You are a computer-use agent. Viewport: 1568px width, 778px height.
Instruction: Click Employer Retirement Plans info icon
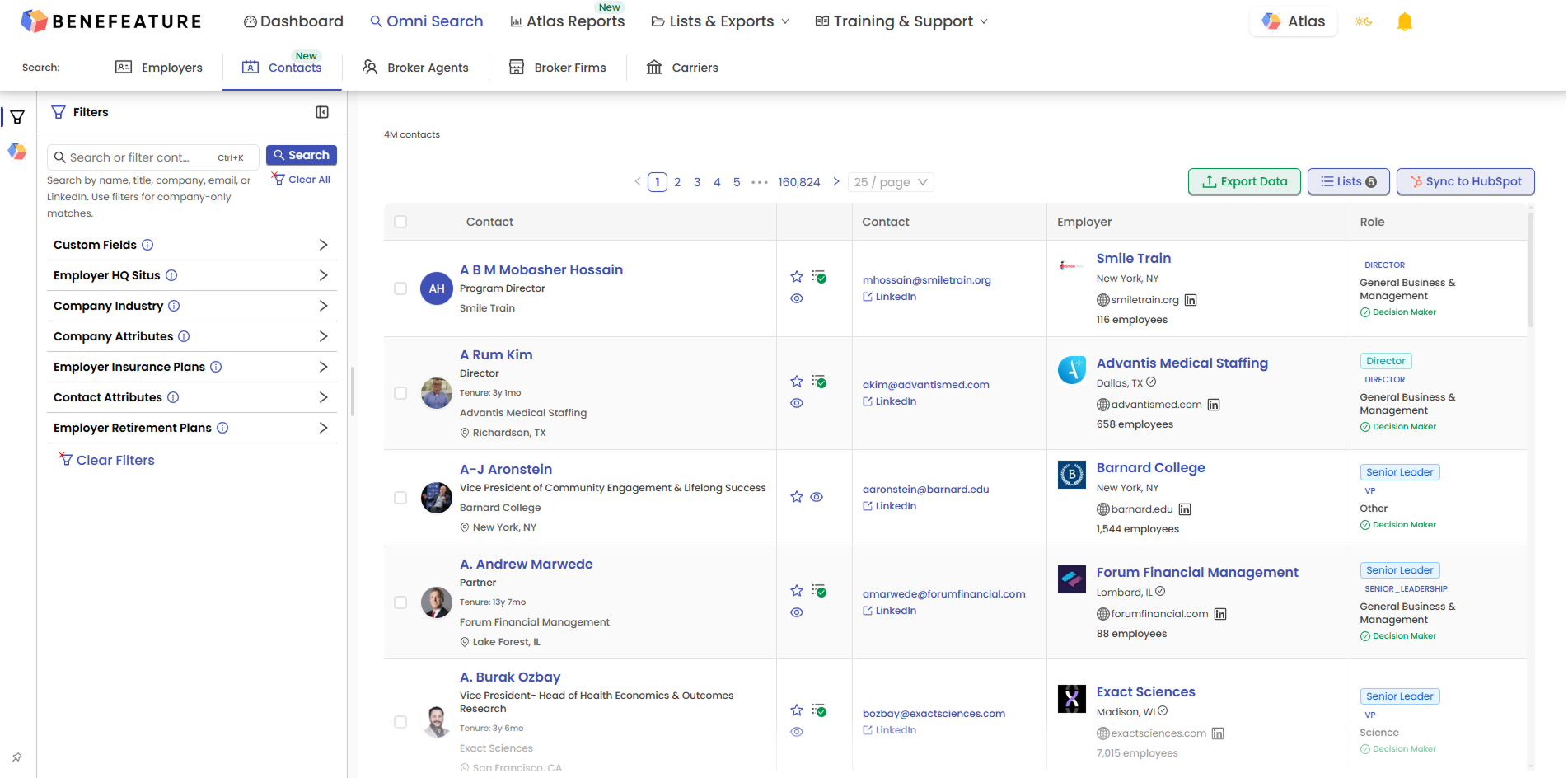click(222, 428)
